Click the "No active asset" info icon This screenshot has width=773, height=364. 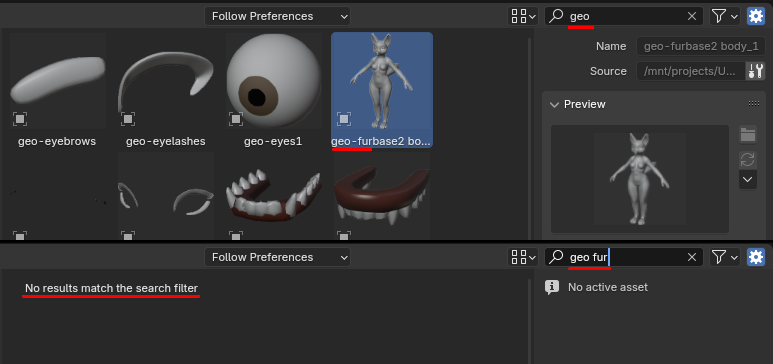[x=552, y=287]
